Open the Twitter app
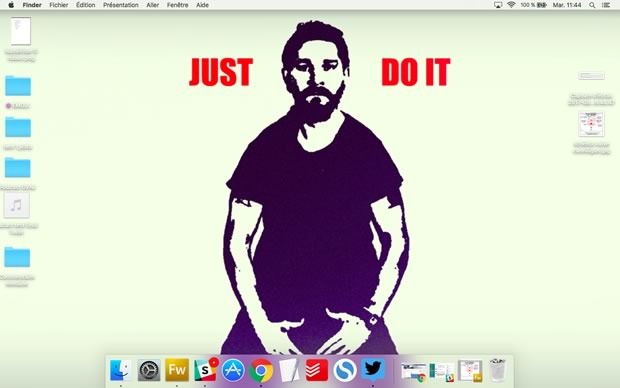Screen dimensions: 620x388 [373, 370]
